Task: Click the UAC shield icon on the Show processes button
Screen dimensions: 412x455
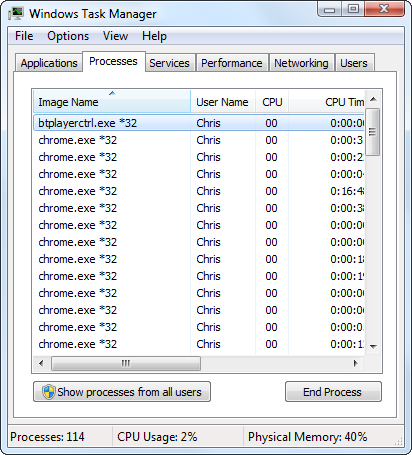Action: pyautogui.click(x=49, y=392)
